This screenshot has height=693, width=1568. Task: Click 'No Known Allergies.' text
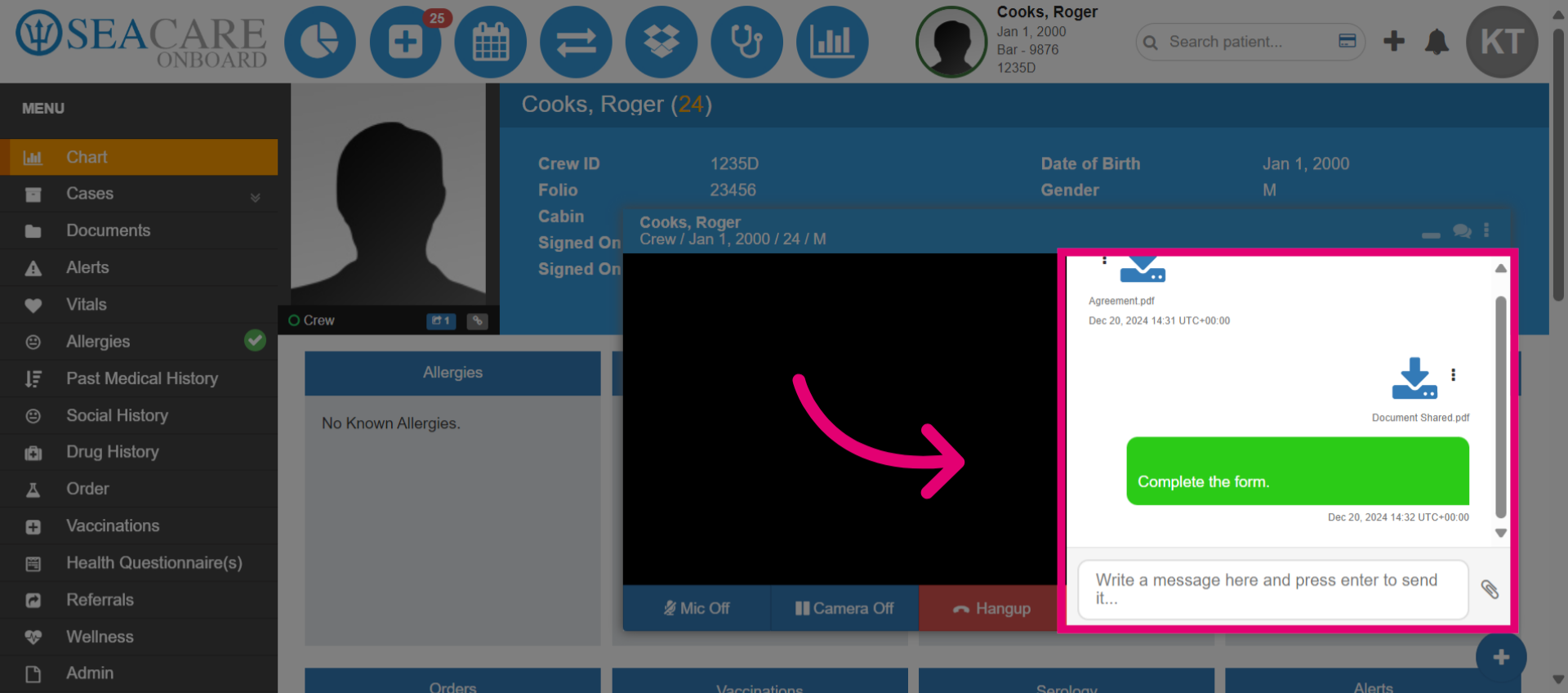(x=391, y=423)
